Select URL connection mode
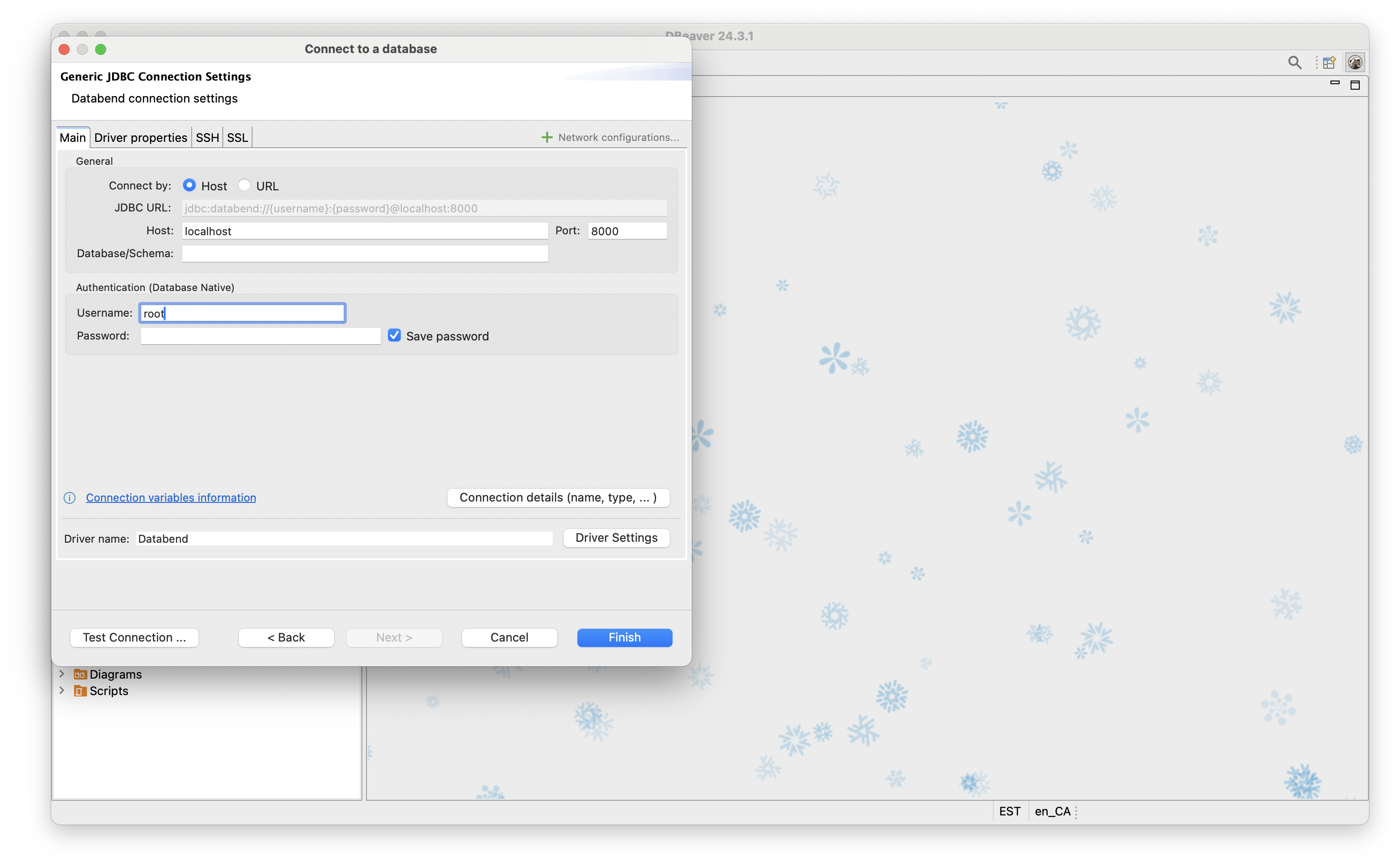Viewport: 1400px width, 863px height. click(244, 185)
